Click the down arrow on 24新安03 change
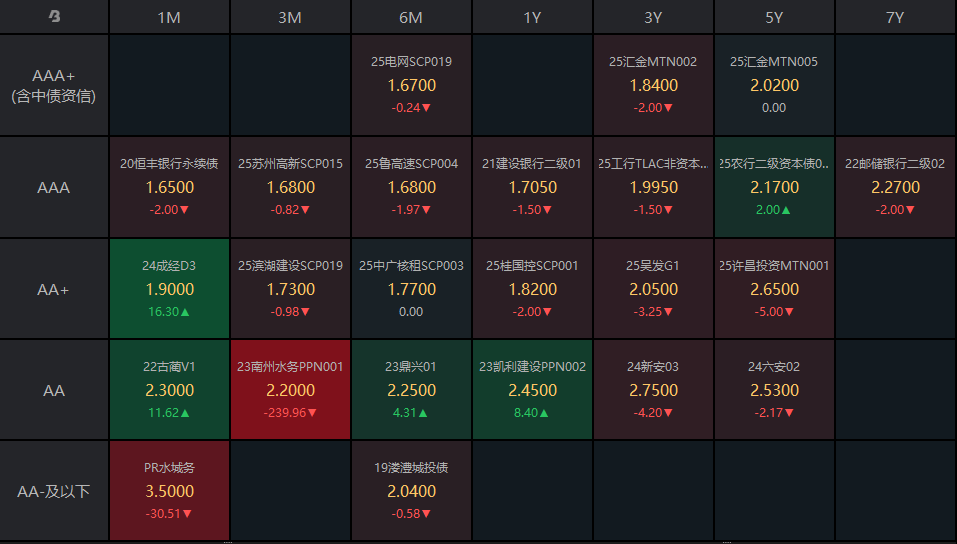This screenshot has height=544, width=957. click(x=669, y=413)
